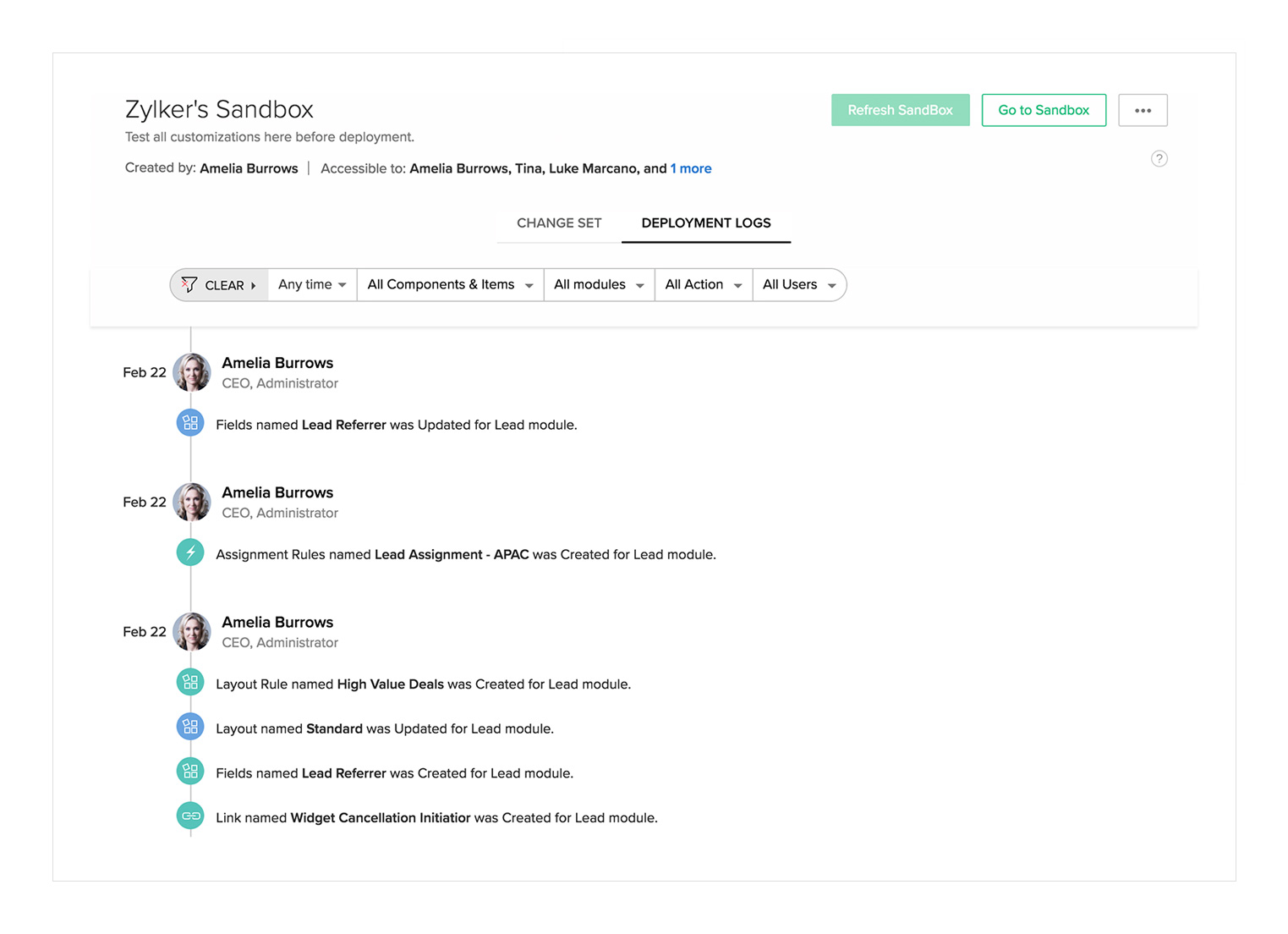Screen dimensions: 1288x934
Task: Open the All Users dropdown
Action: (x=799, y=285)
